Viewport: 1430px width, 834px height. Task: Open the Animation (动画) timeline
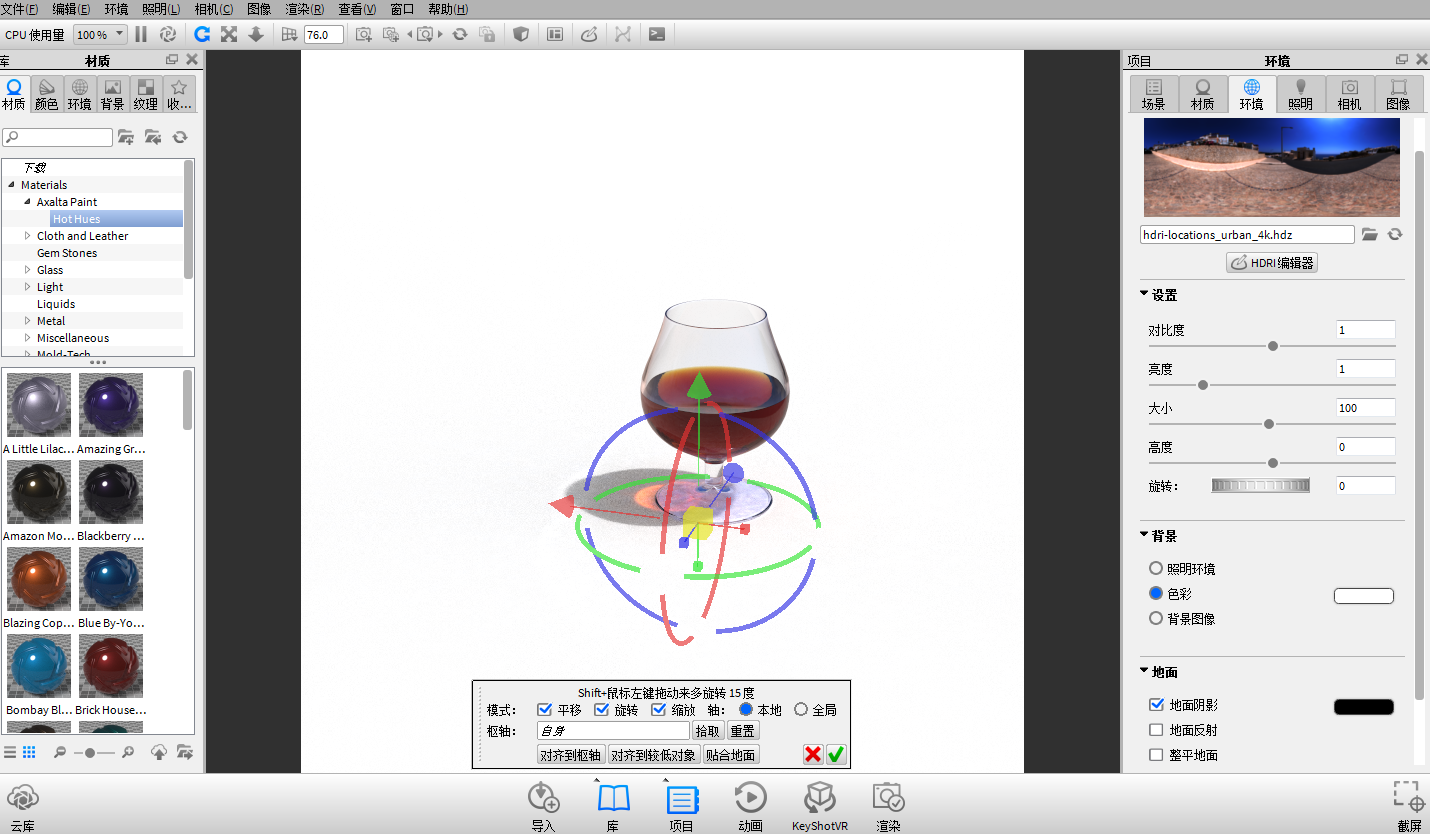tap(751, 806)
